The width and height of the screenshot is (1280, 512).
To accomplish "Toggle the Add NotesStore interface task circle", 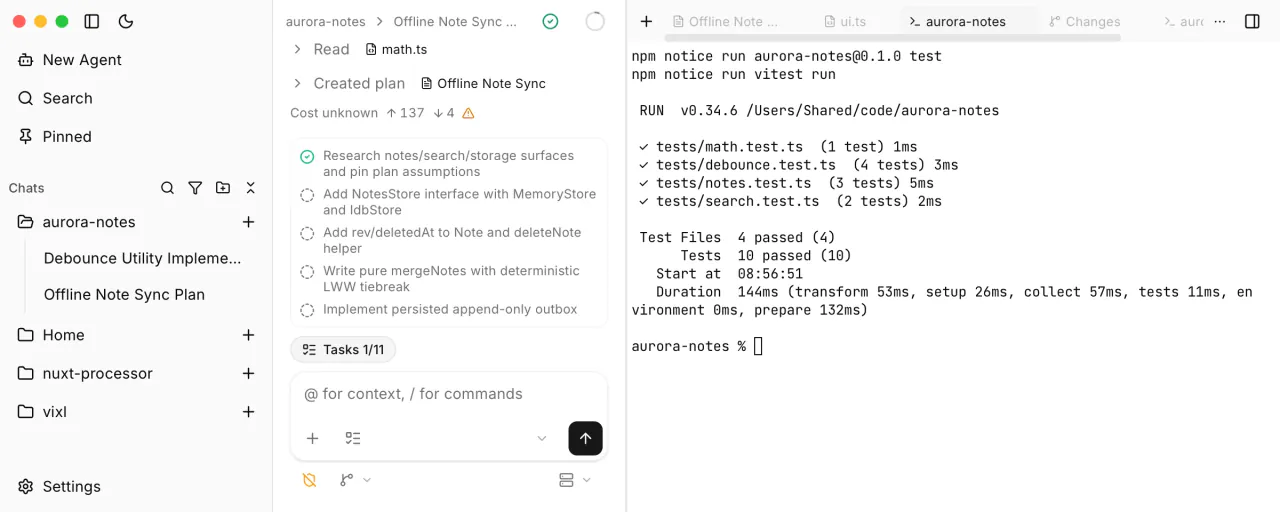I will pos(307,195).
